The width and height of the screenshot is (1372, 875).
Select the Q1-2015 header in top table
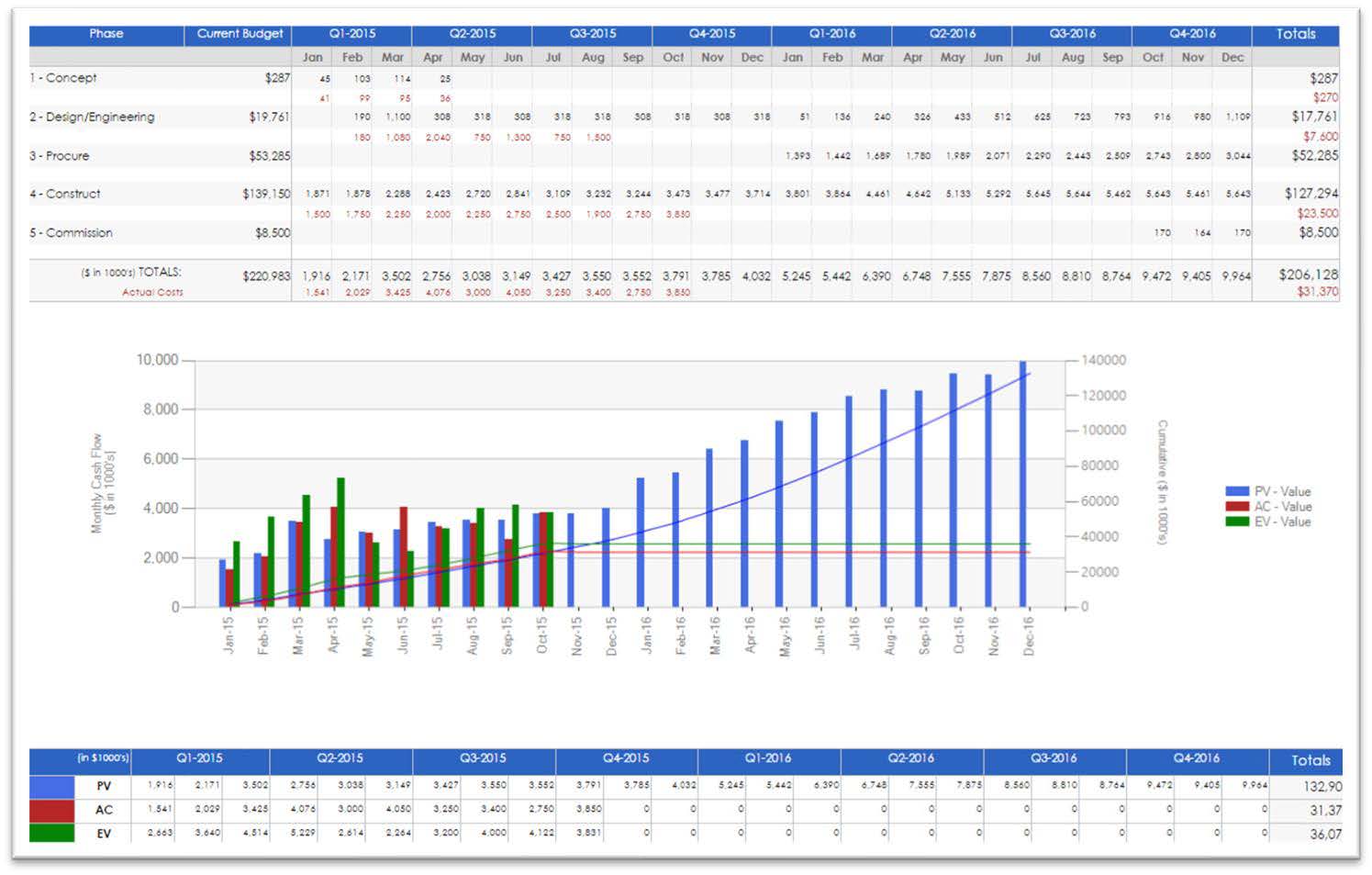click(352, 34)
